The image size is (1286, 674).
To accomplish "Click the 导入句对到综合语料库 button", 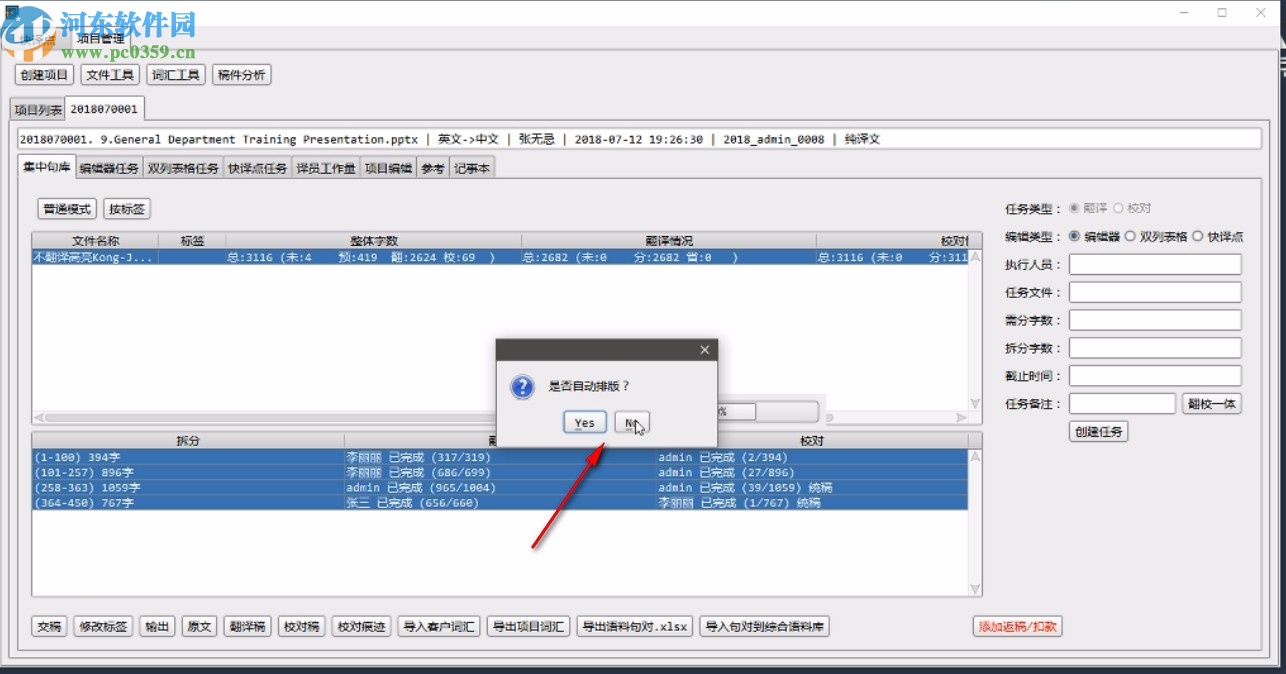I will (765, 627).
